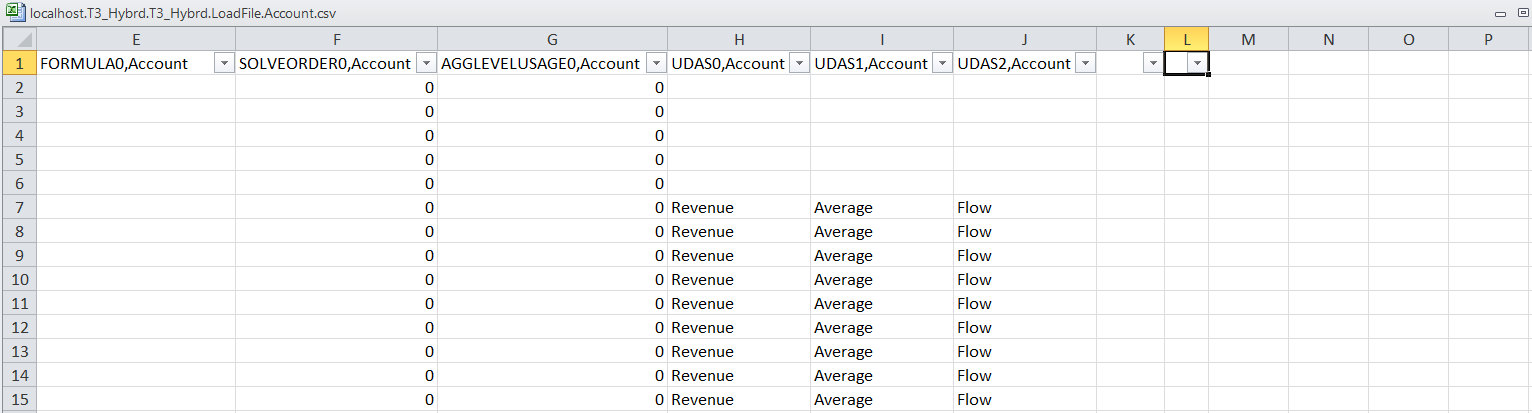This screenshot has width=1532, height=413.
Task: Expand the UDAS1,Account filter arrow
Action: point(942,63)
